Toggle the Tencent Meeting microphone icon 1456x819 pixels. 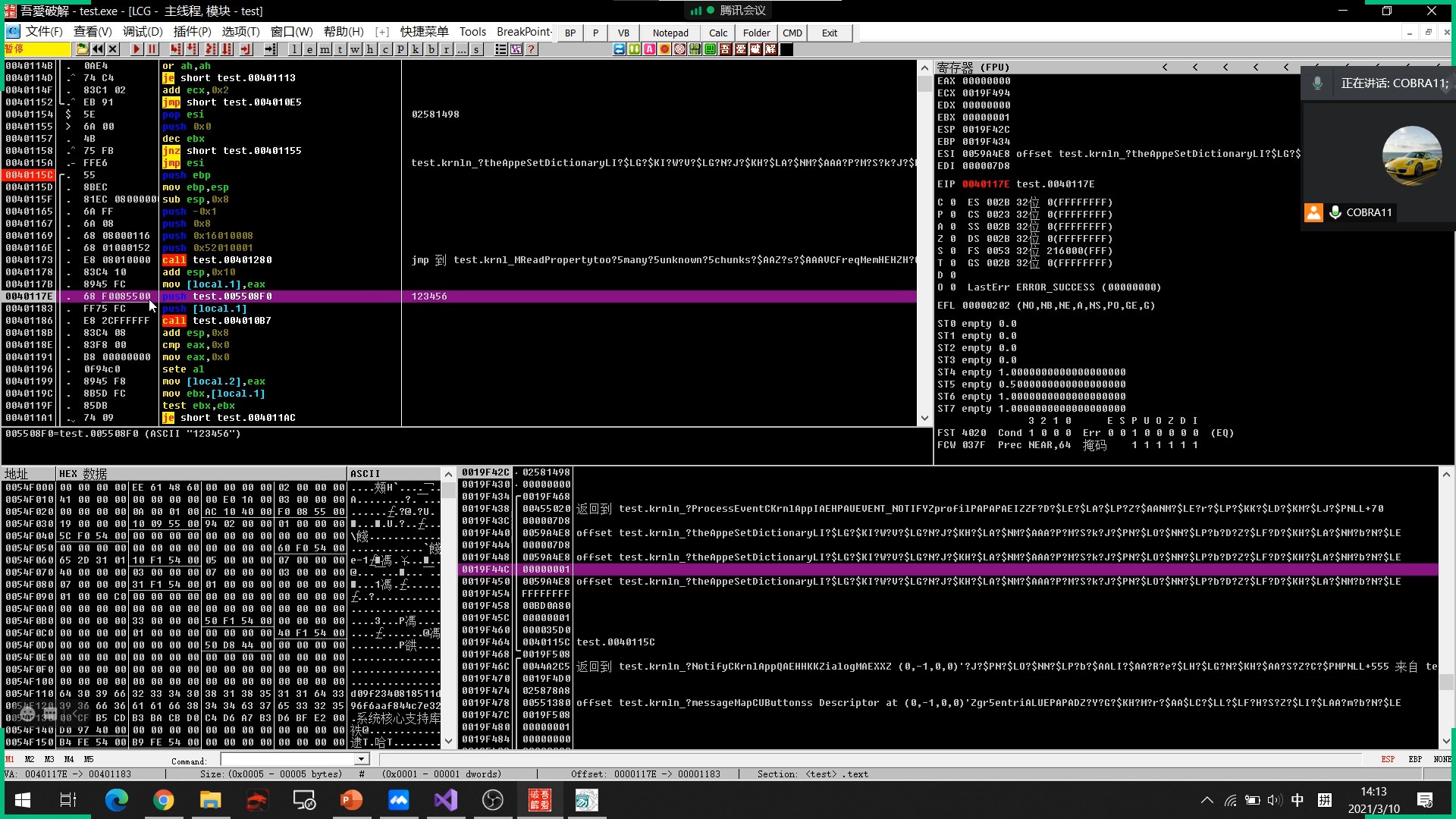click(x=1317, y=83)
